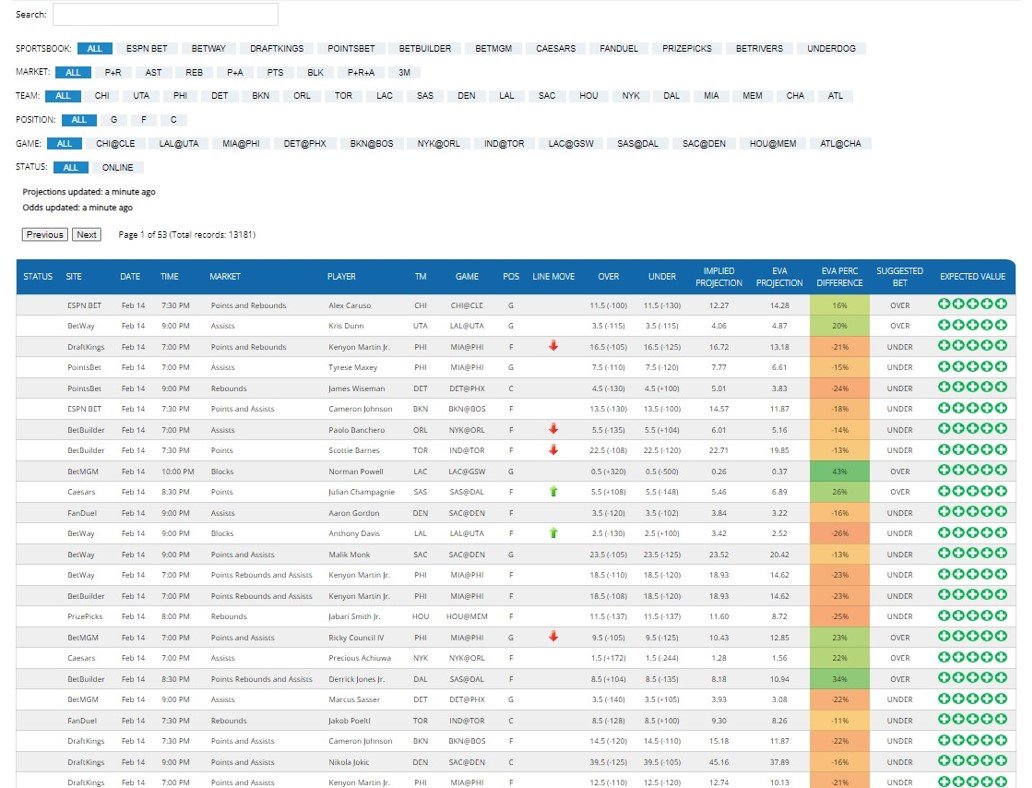Go to Next page of records
Screen dimensions: 1032x788
(x=86, y=234)
